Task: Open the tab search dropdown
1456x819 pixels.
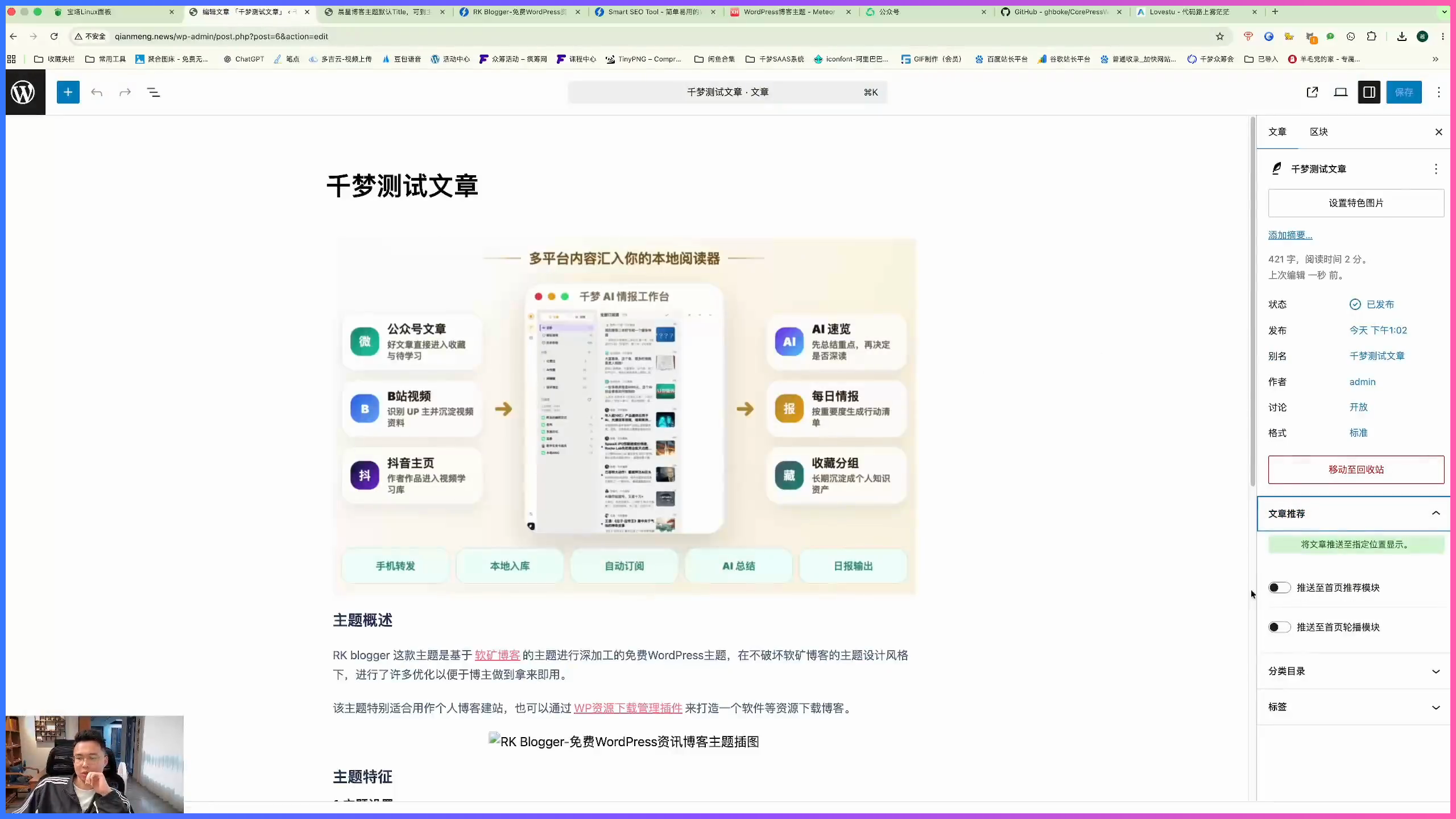Action: click(1444, 11)
